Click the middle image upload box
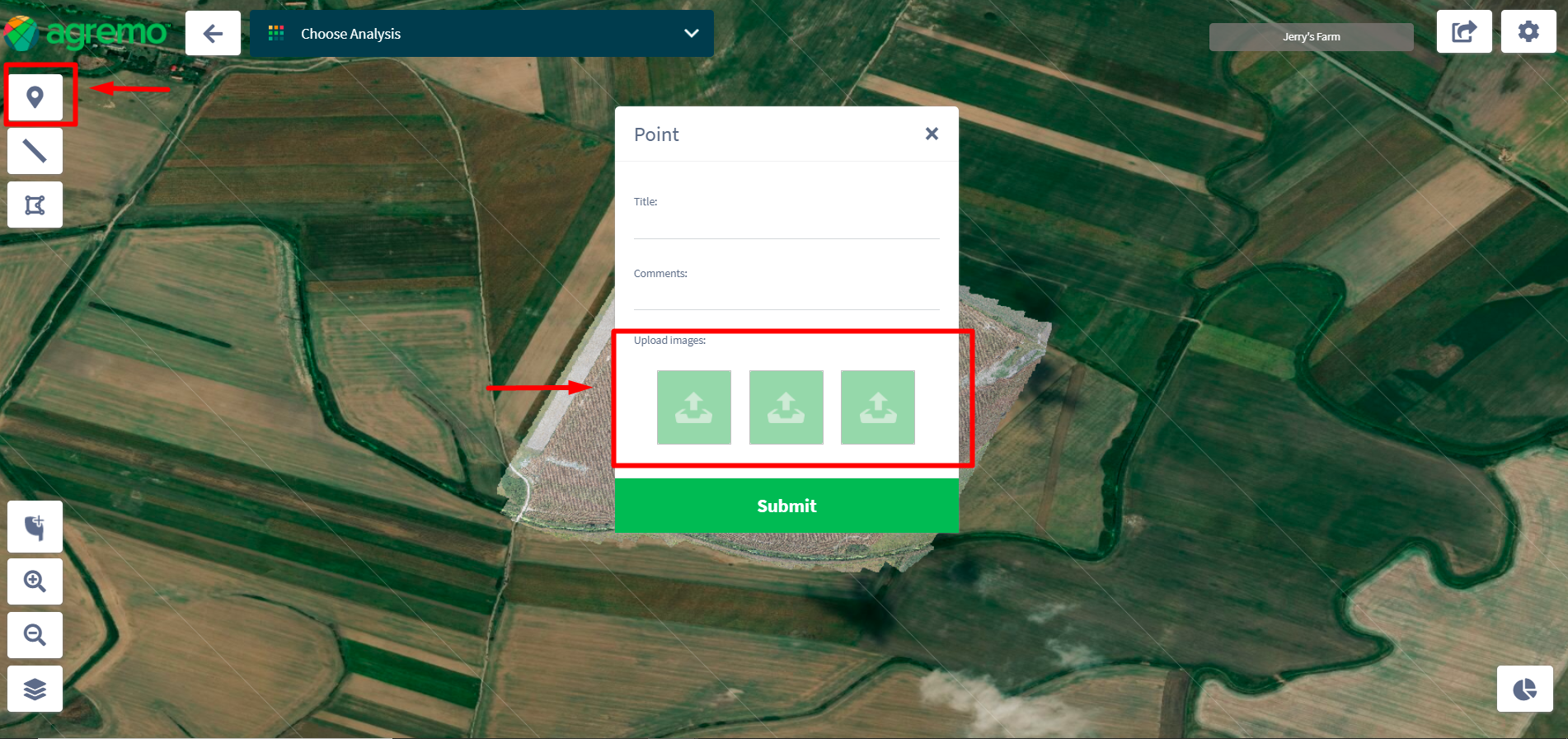 tap(786, 407)
